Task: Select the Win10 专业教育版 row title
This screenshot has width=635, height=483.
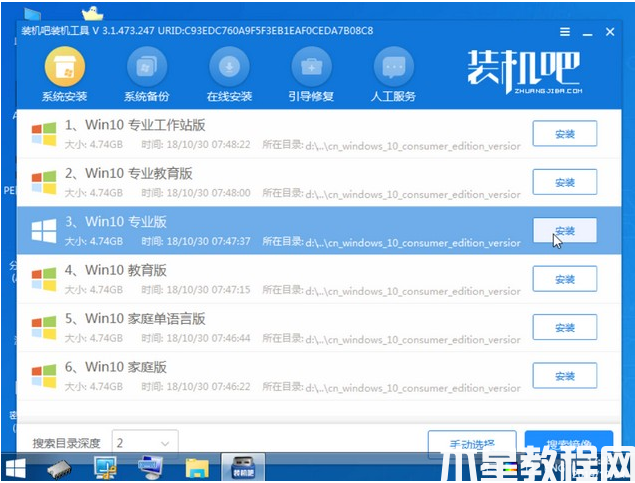Action: point(128,173)
